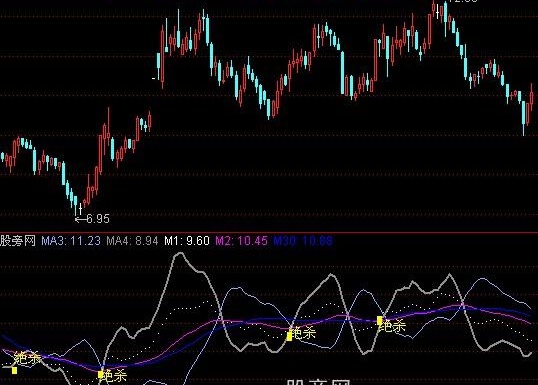
Task: Click the leftmost 绝杀 signal label
Action: point(27,359)
